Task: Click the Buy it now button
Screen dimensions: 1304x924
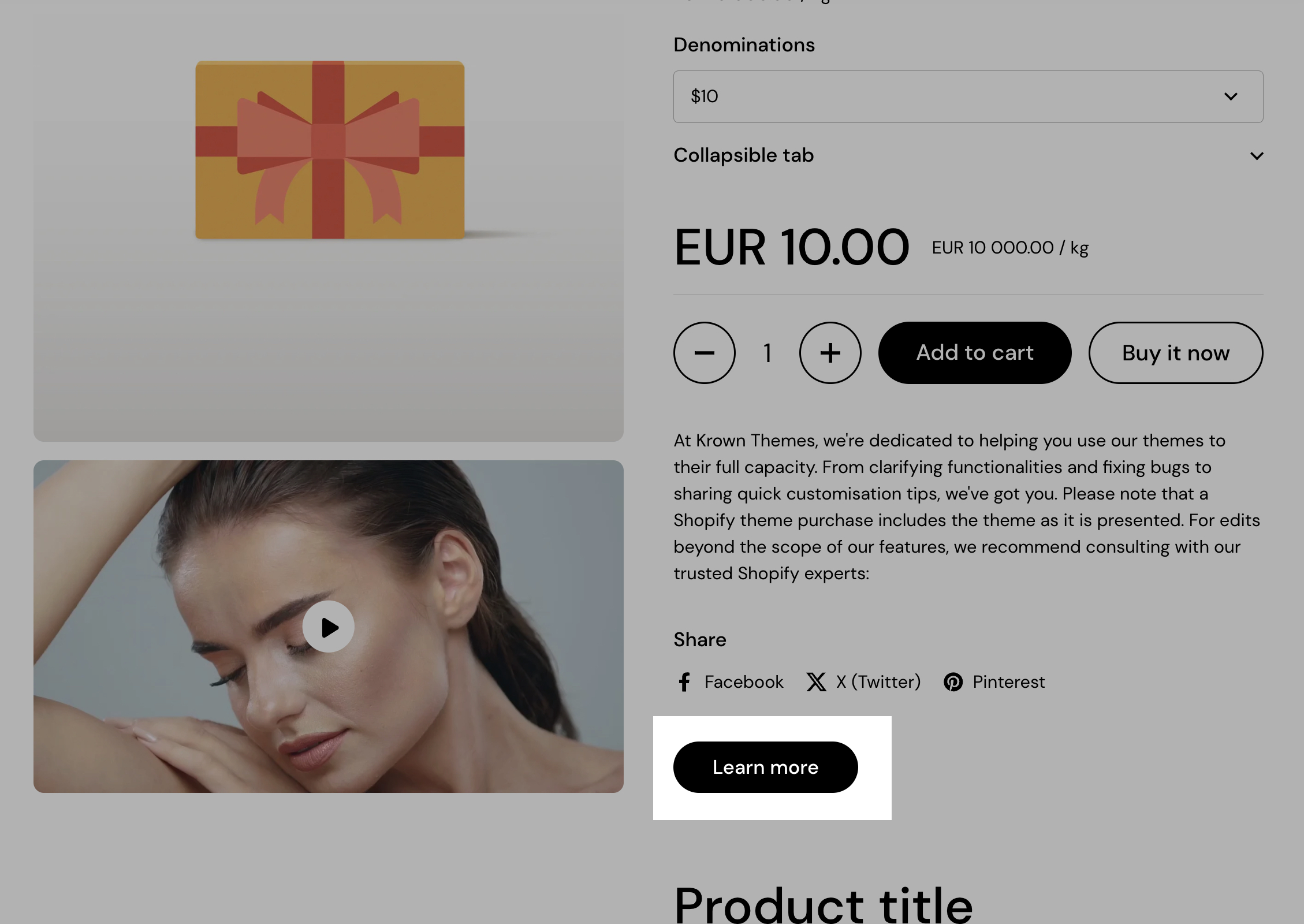Action: pyautogui.click(x=1176, y=353)
